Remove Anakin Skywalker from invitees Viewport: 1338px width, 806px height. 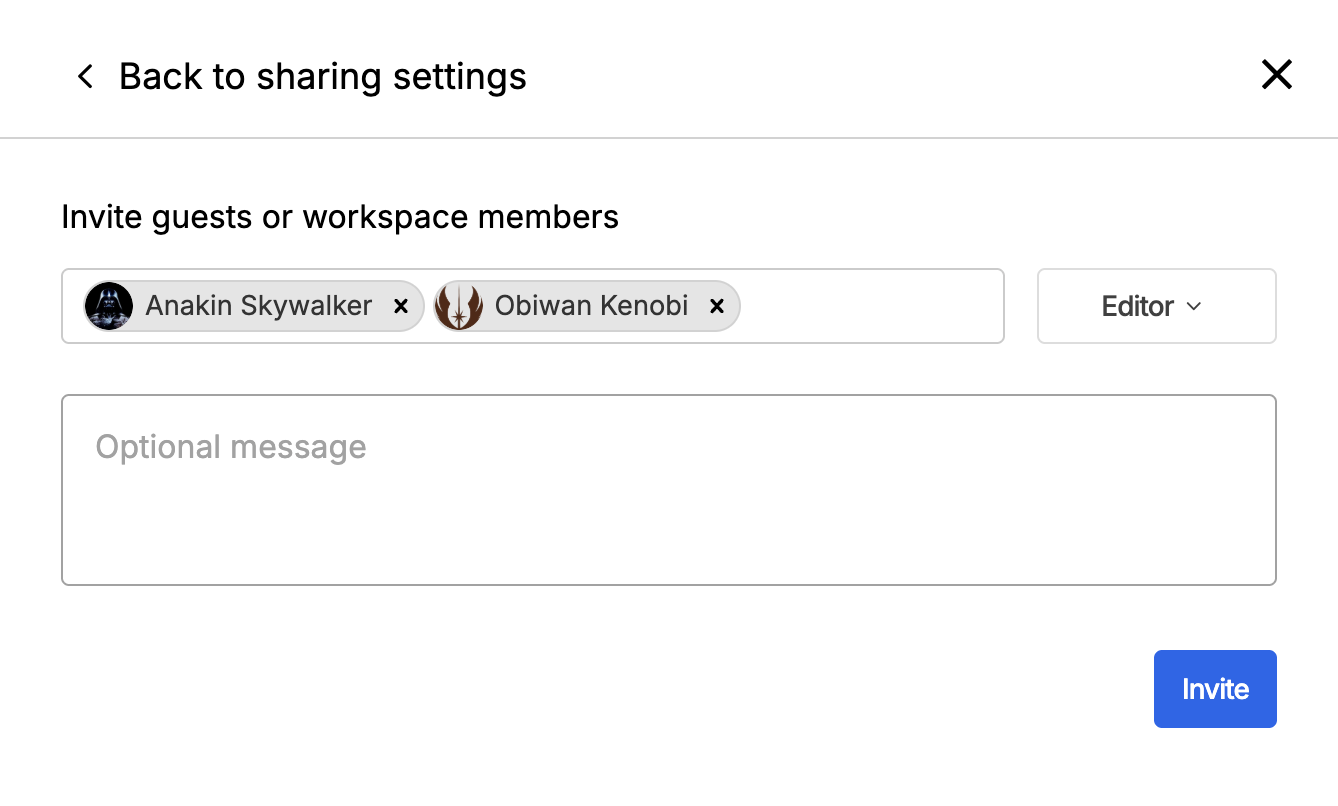pyautogui.click(x=401, y=306)
